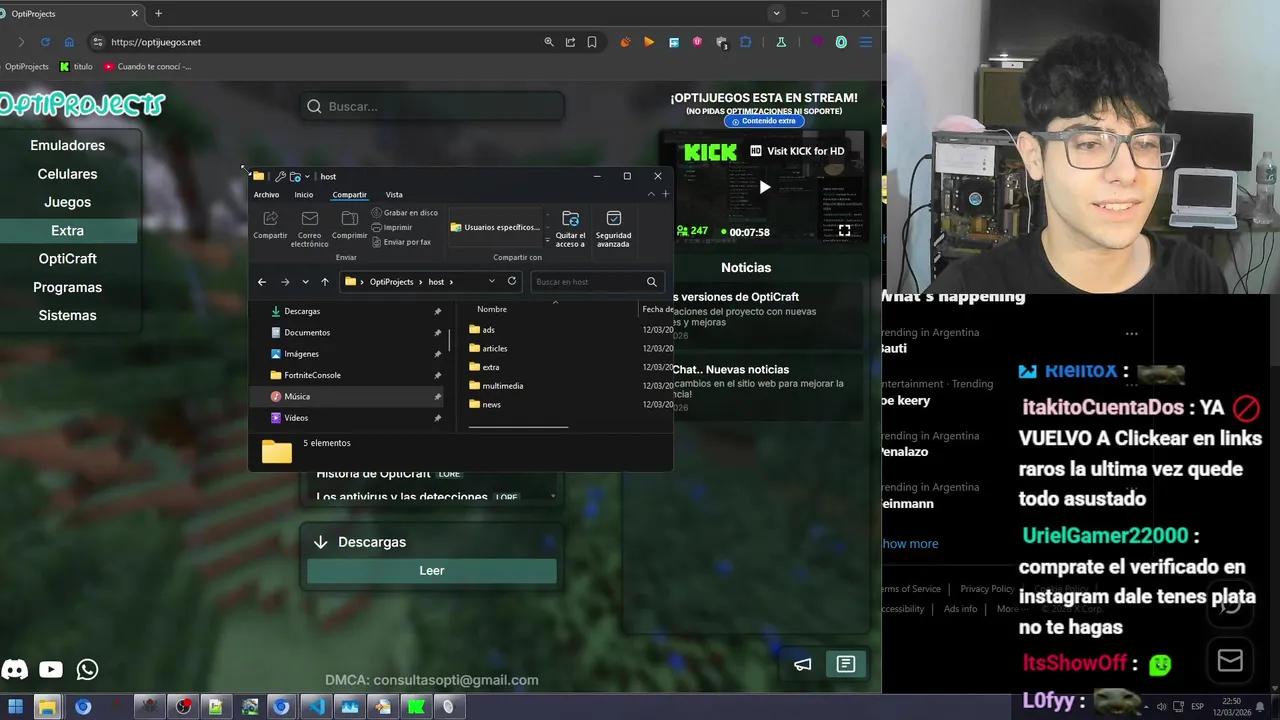Viewport: 1280px width, 720px height.
Task: Click the megaphone icon at bottom right
Action: pyautogui.click(x=803, y=664)
